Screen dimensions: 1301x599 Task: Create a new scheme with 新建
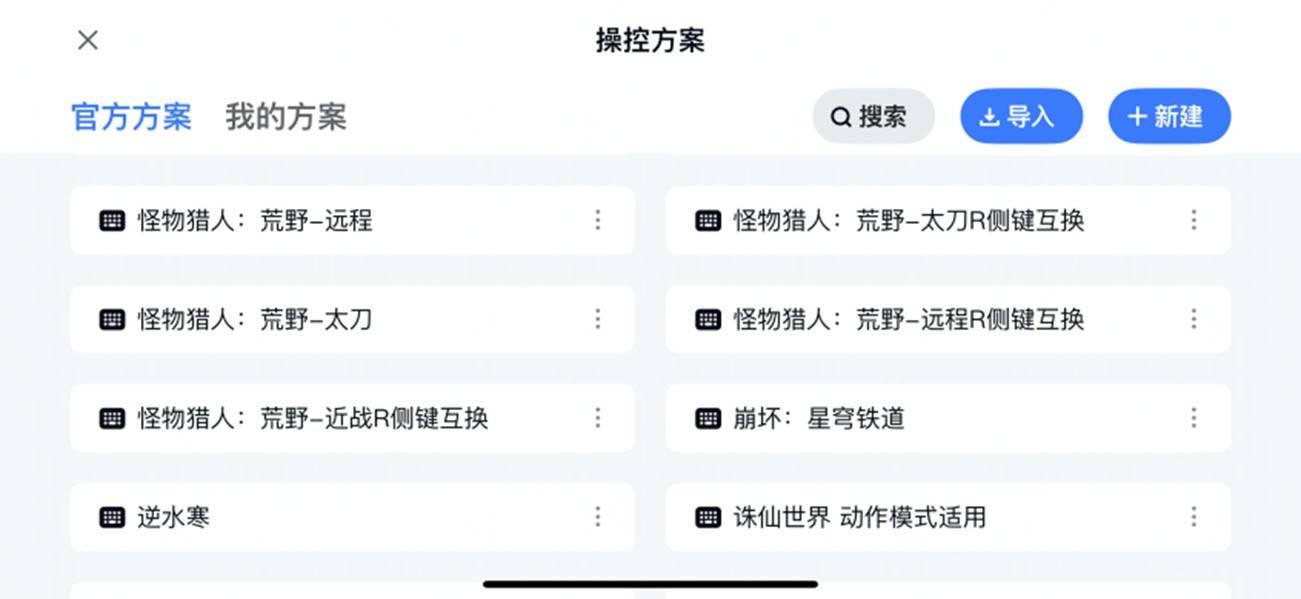point(1169,117)
